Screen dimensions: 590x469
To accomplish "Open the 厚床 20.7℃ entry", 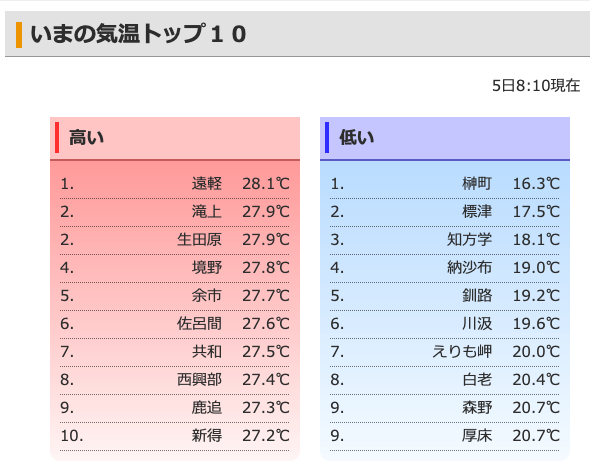I will [445, 436].
